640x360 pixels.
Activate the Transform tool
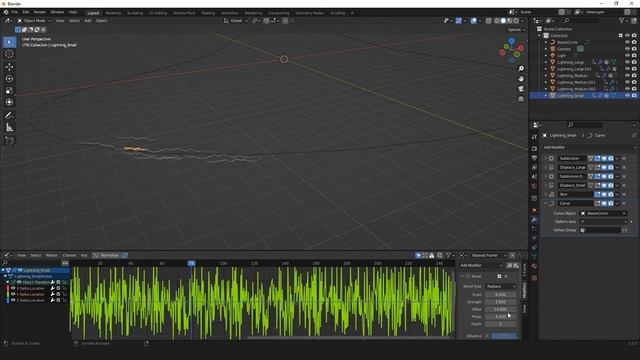[x=9, y=102]
